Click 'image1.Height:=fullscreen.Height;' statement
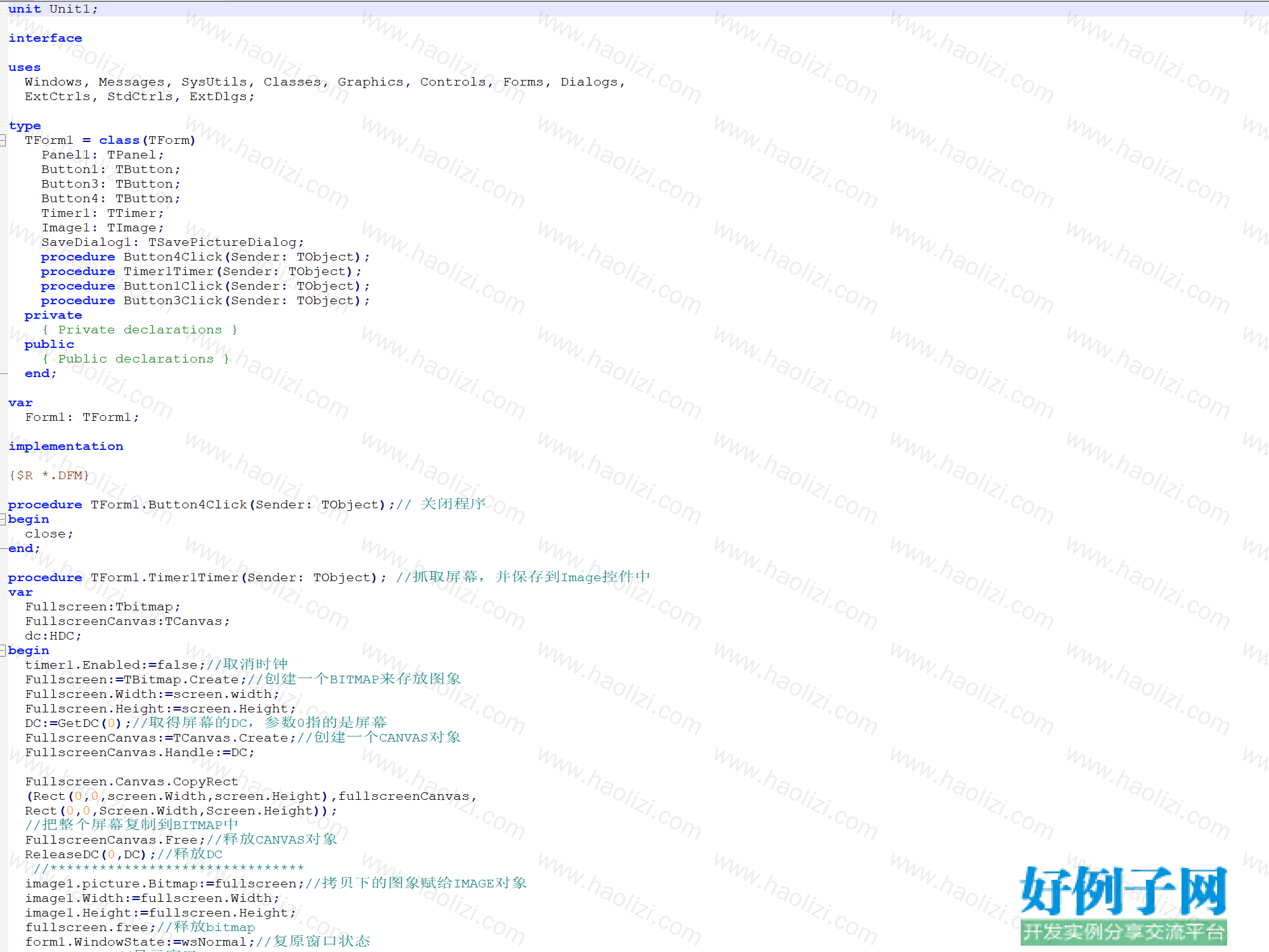The height and width of the screenshot is (952, 1269). (160, 913)
